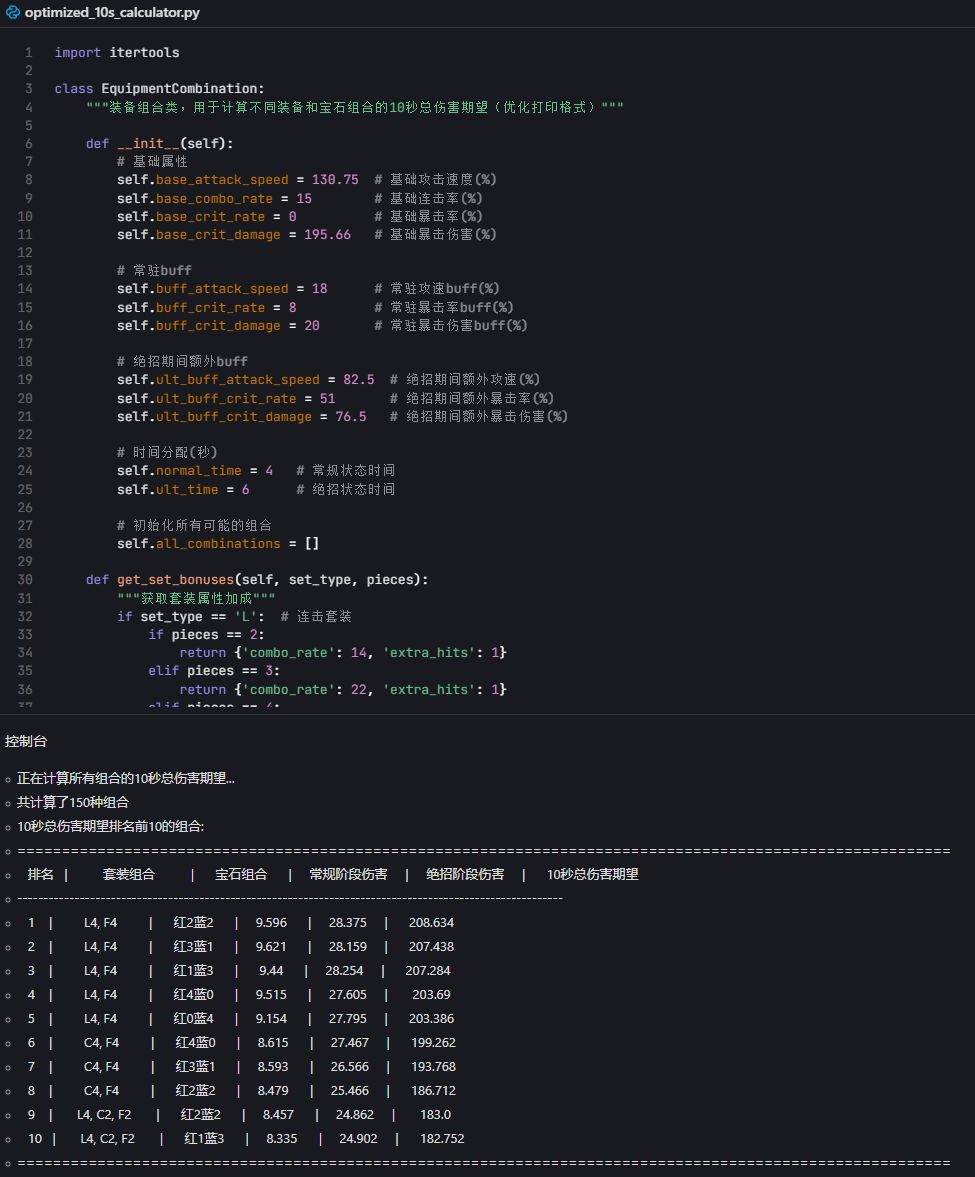The image size is (975, 1177).
Task: Click the bullet icon beside 正在计算所有组合 message
Action: pos(8,779)
